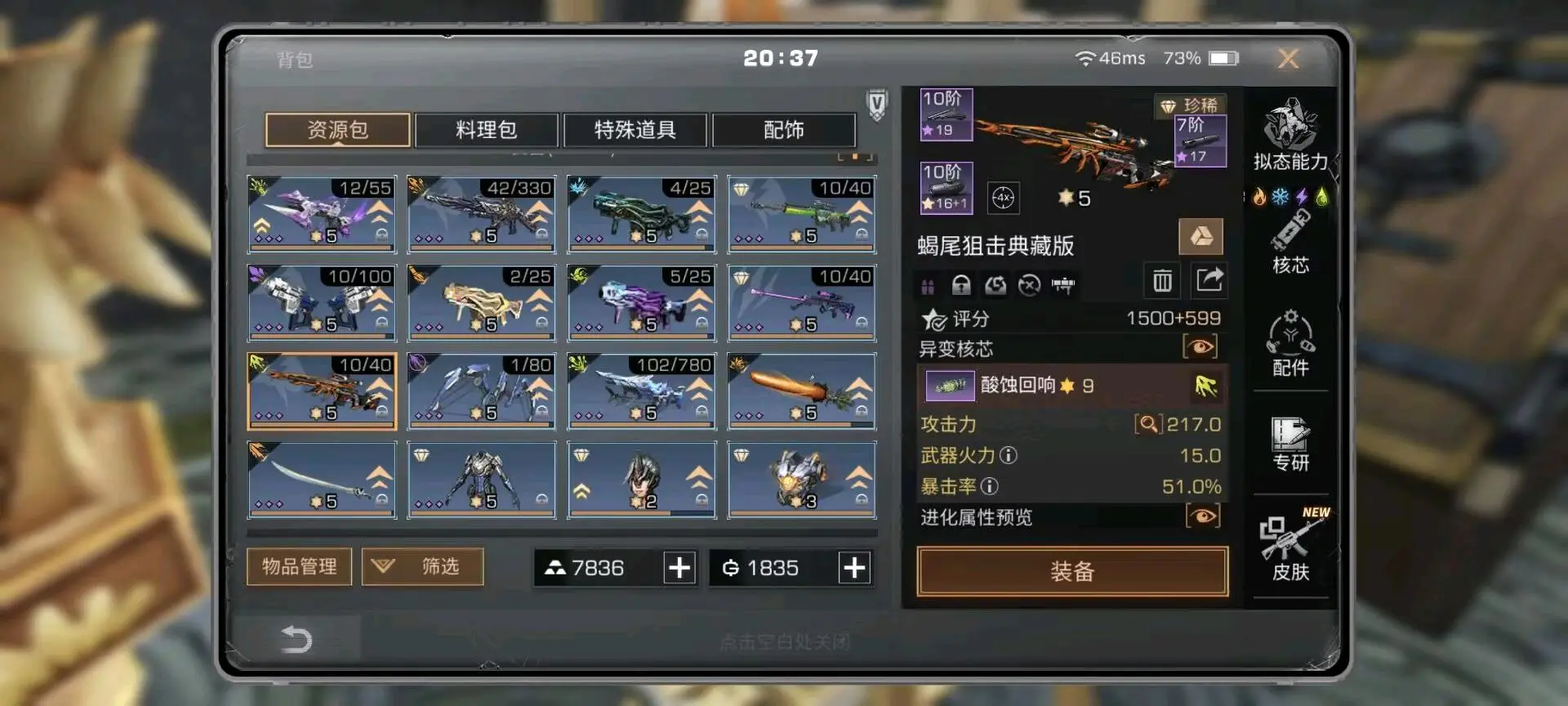Expand the 筛选 filter dropdown
The image size is (1568, 706).
422,566
